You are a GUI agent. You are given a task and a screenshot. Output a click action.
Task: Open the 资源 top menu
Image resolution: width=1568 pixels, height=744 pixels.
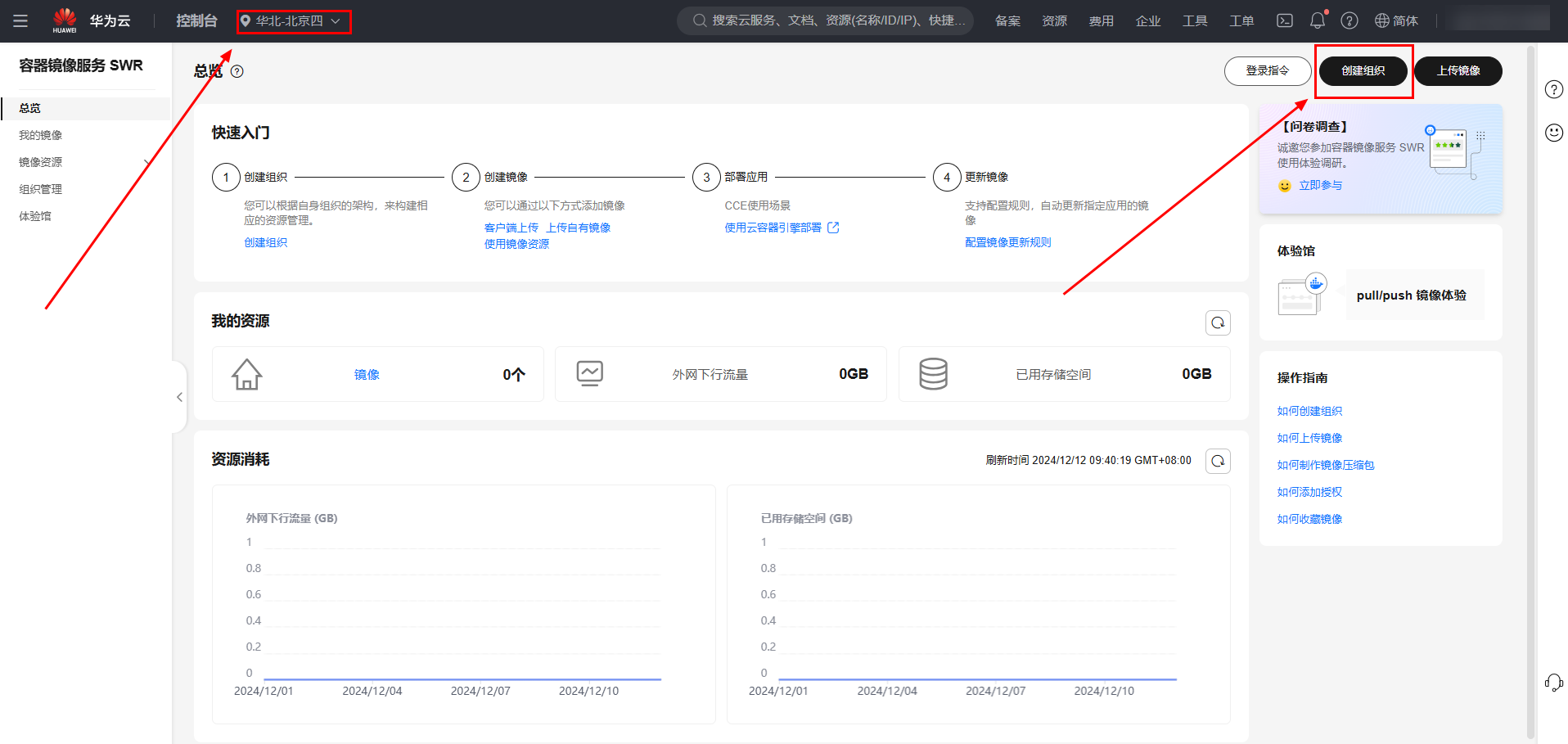1054,20
